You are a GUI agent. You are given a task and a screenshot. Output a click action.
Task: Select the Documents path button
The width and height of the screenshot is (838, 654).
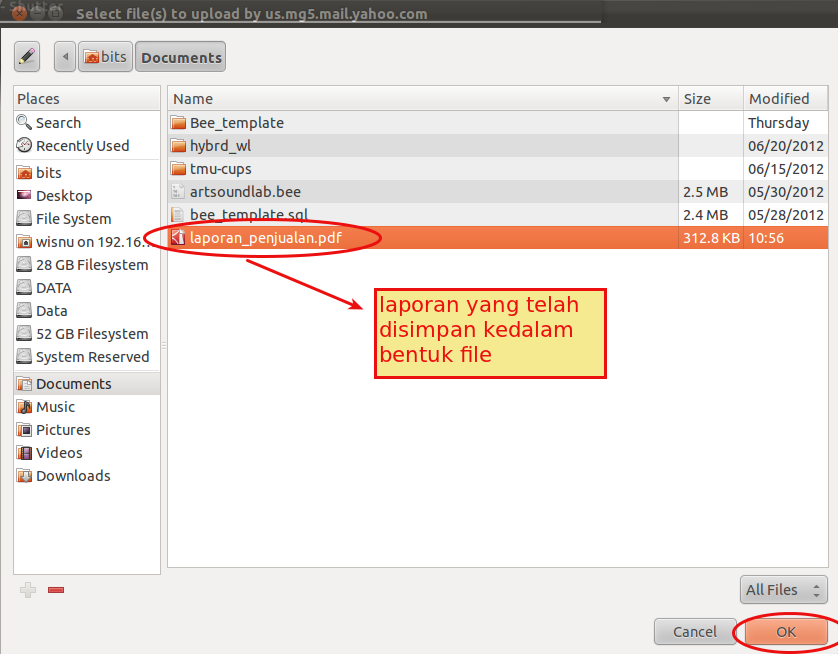[x=181, y=57]
